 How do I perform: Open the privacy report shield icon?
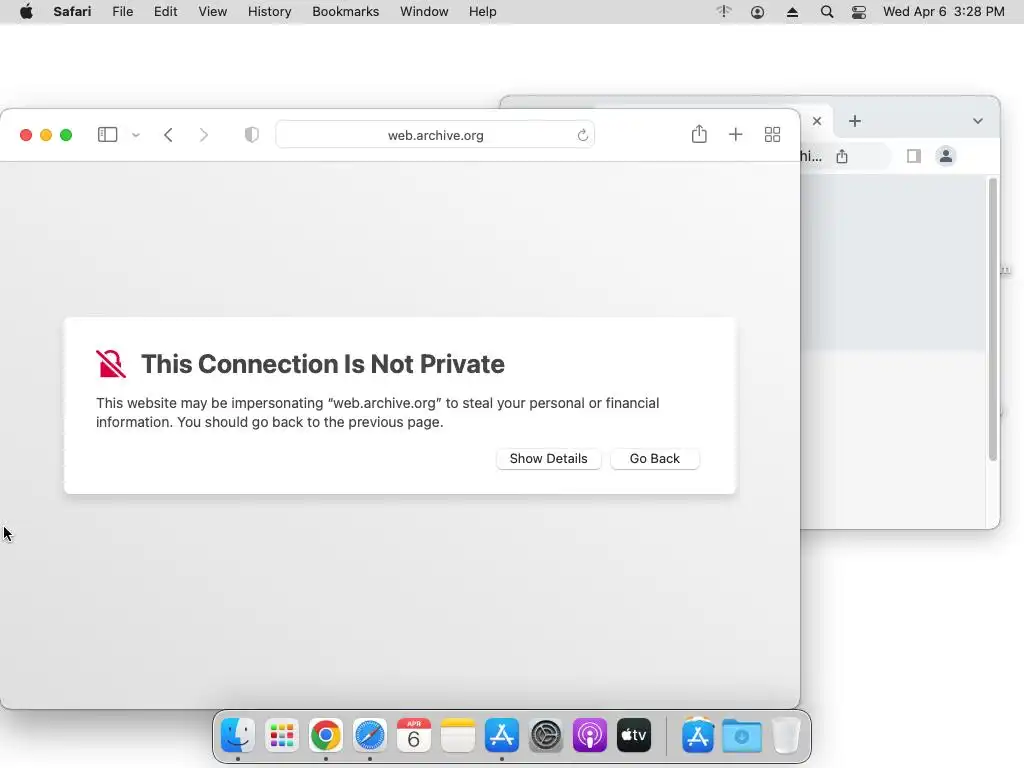point(251,135)
